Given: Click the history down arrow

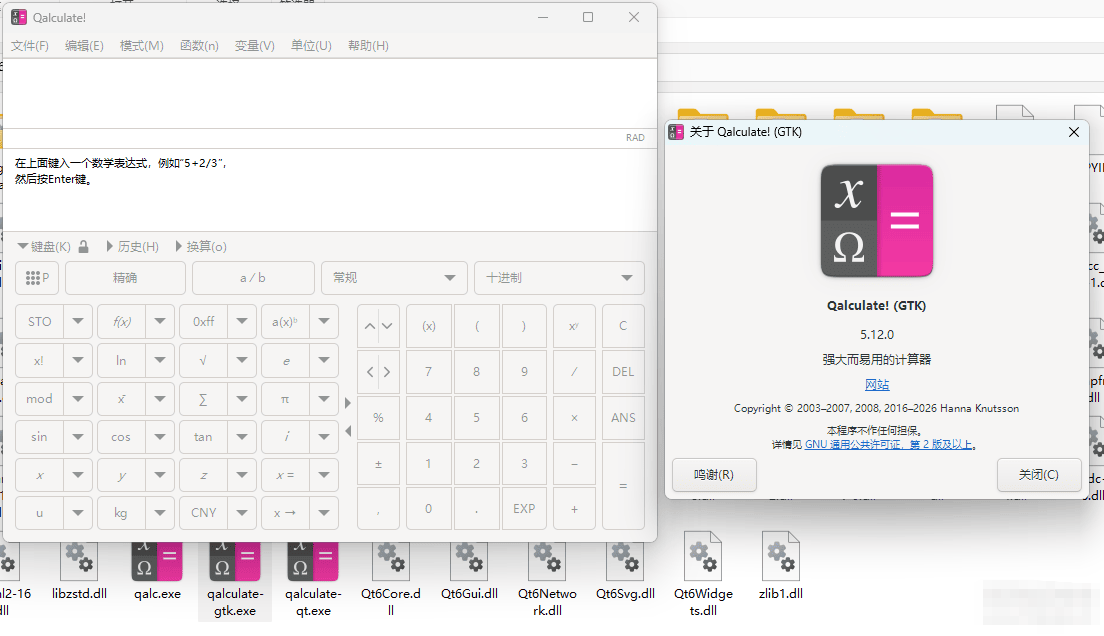Looking at the screenshot, I should coord(387,326).
